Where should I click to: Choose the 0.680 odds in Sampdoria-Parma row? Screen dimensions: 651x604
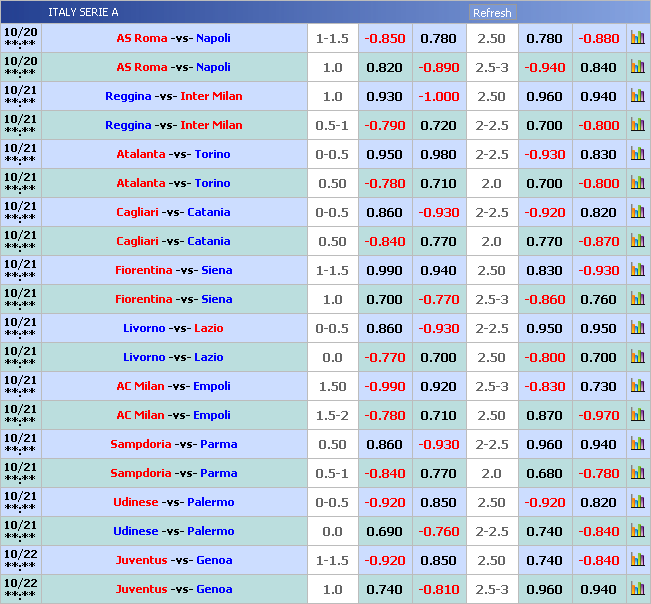(544, 474)
